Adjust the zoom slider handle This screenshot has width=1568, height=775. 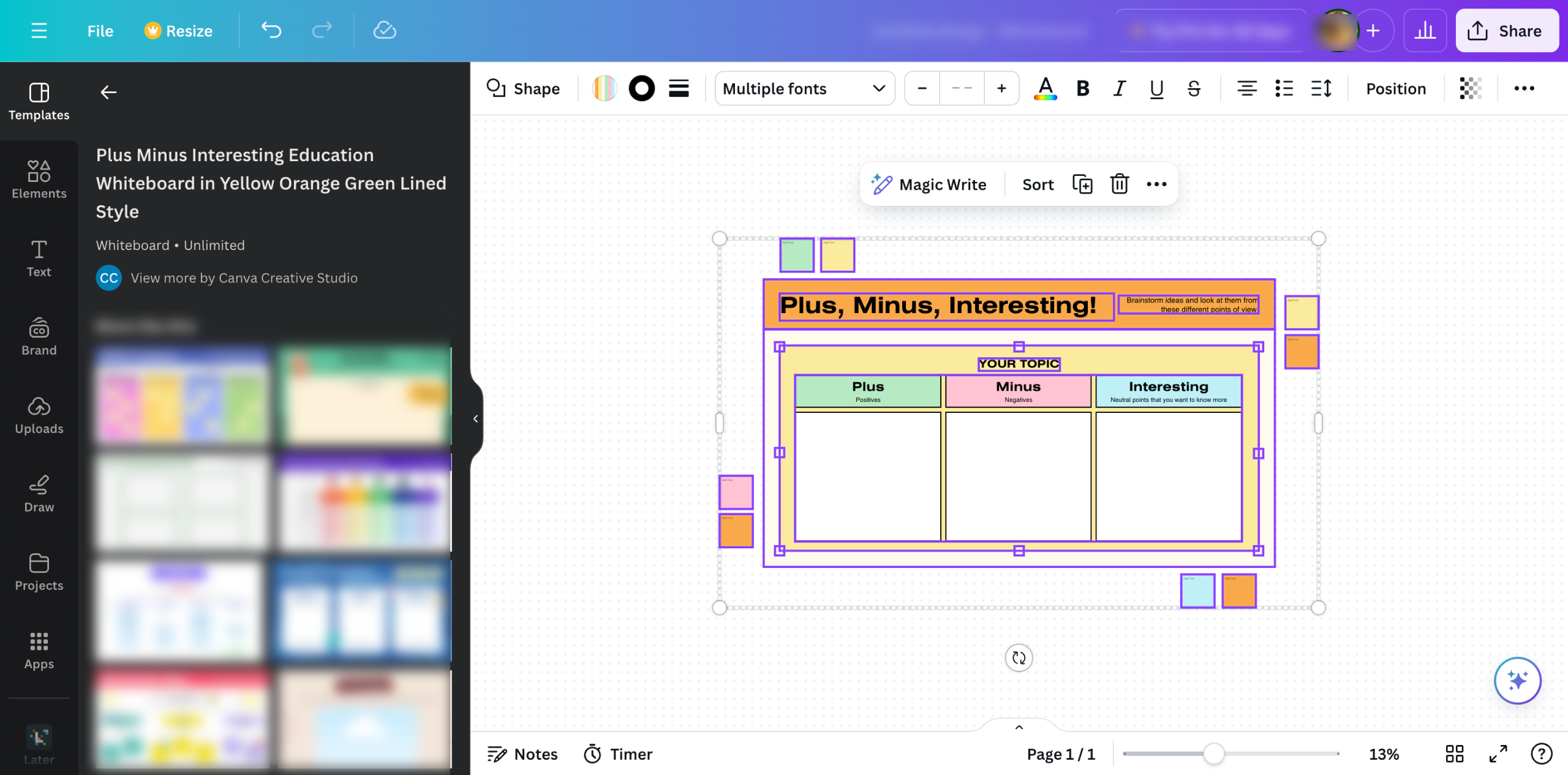click(x=1214, y=754)
